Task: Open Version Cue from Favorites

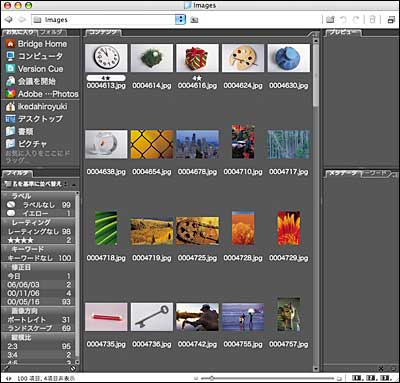Action: point(35,69)
